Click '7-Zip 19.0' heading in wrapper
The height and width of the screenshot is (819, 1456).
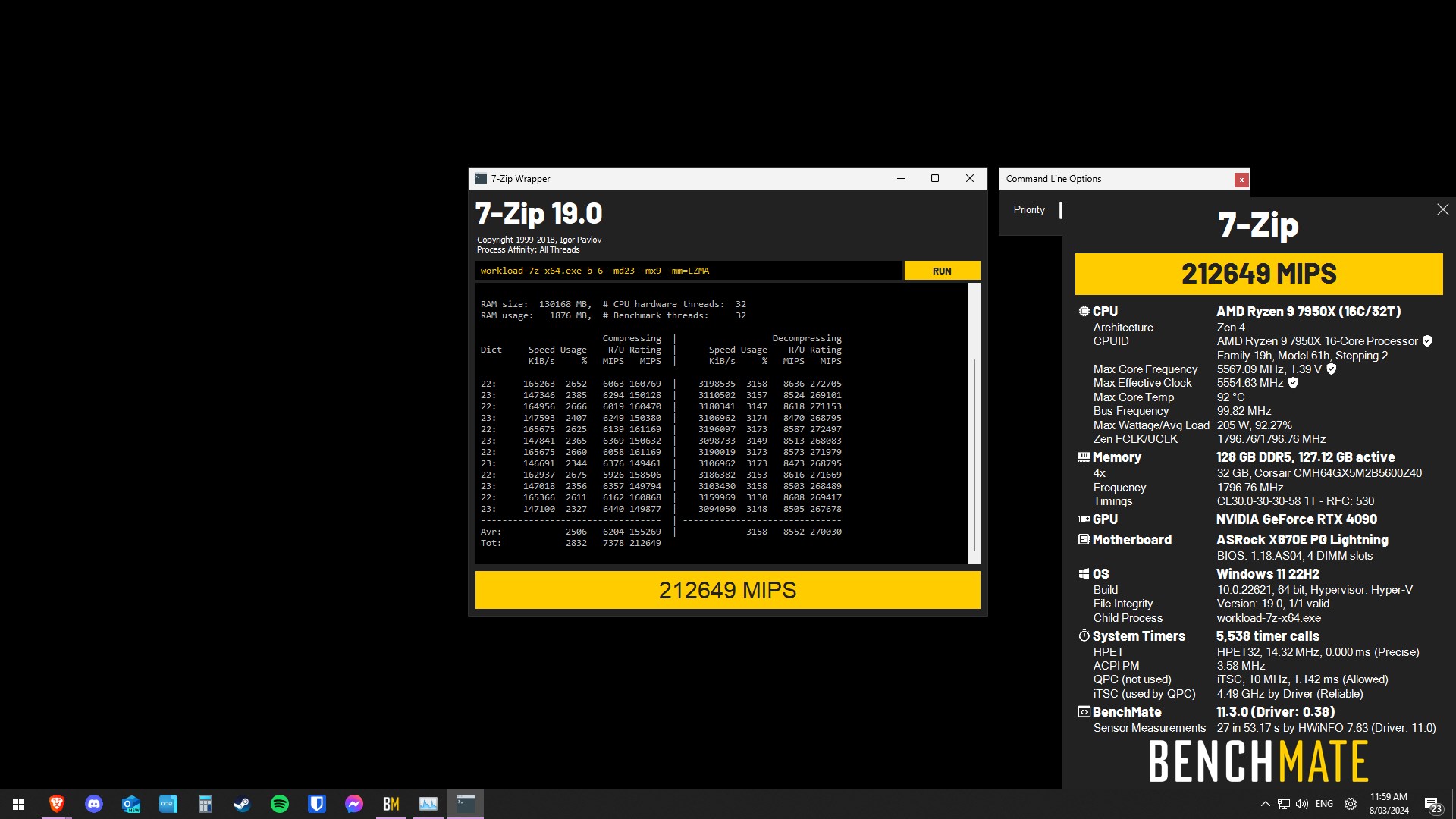point(539,214)
